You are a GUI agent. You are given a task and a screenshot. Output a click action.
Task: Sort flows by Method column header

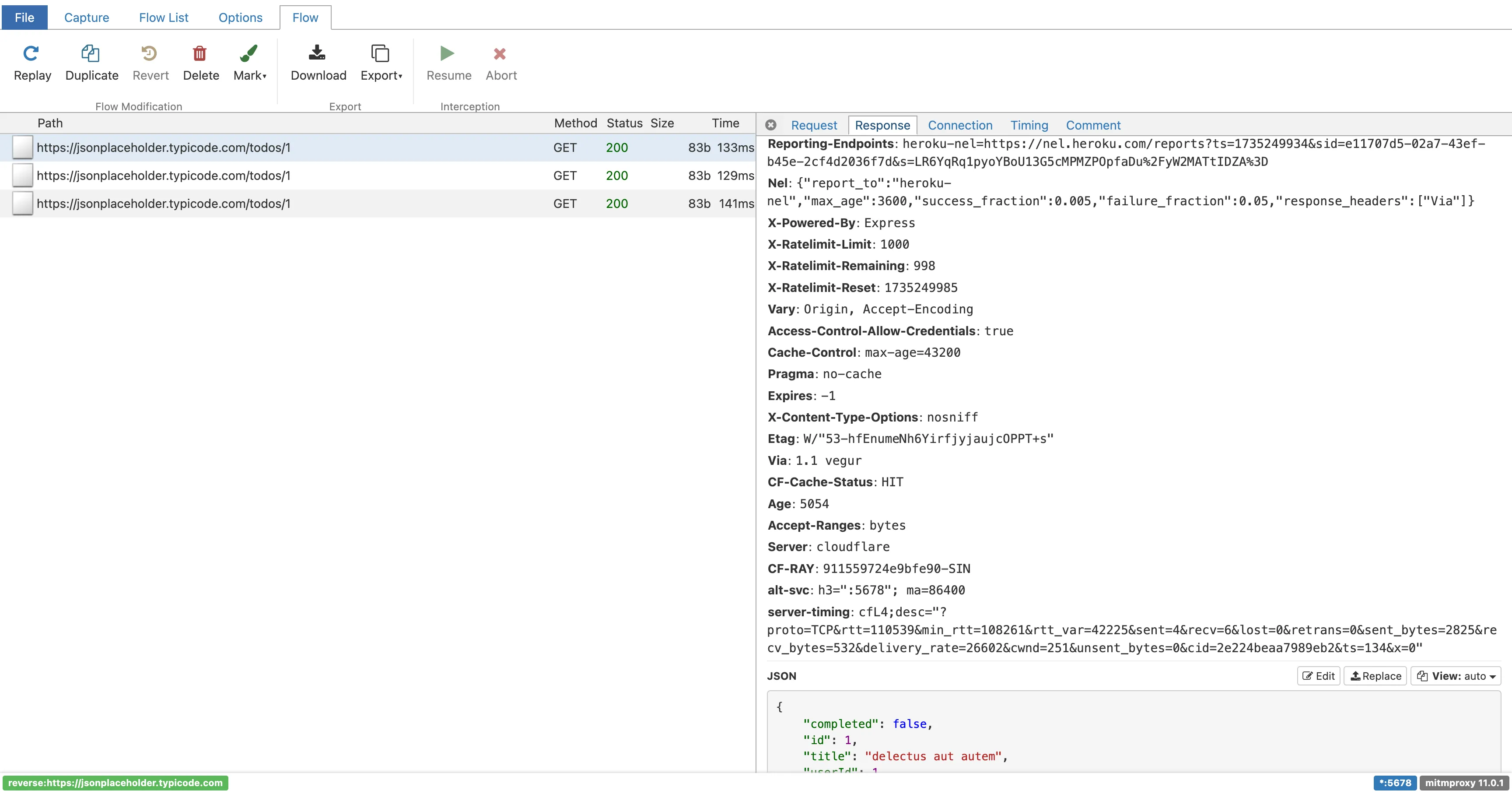pyautogui.click(x=575, y=123)
